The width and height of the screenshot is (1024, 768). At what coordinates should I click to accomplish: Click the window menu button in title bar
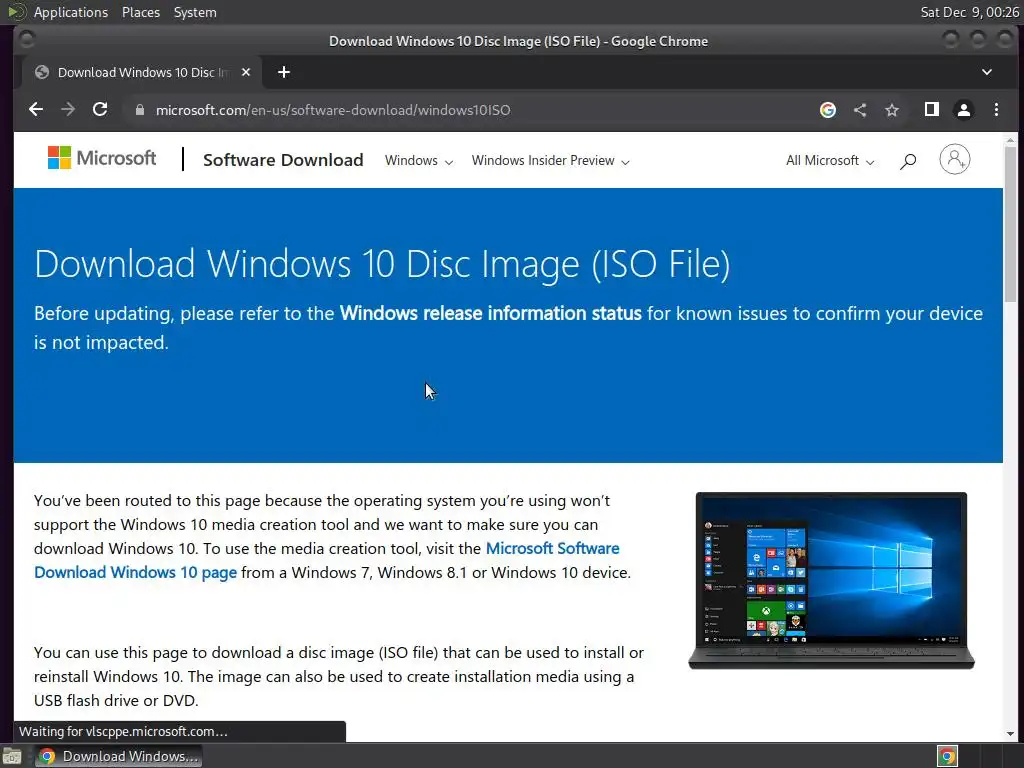(x=27, y=40)
